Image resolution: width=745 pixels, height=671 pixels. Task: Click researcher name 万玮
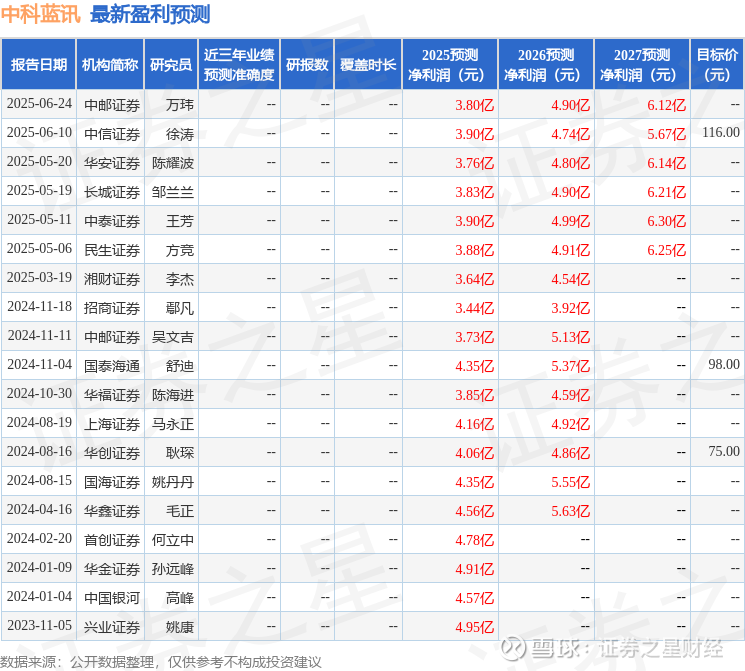coord(180,104)
